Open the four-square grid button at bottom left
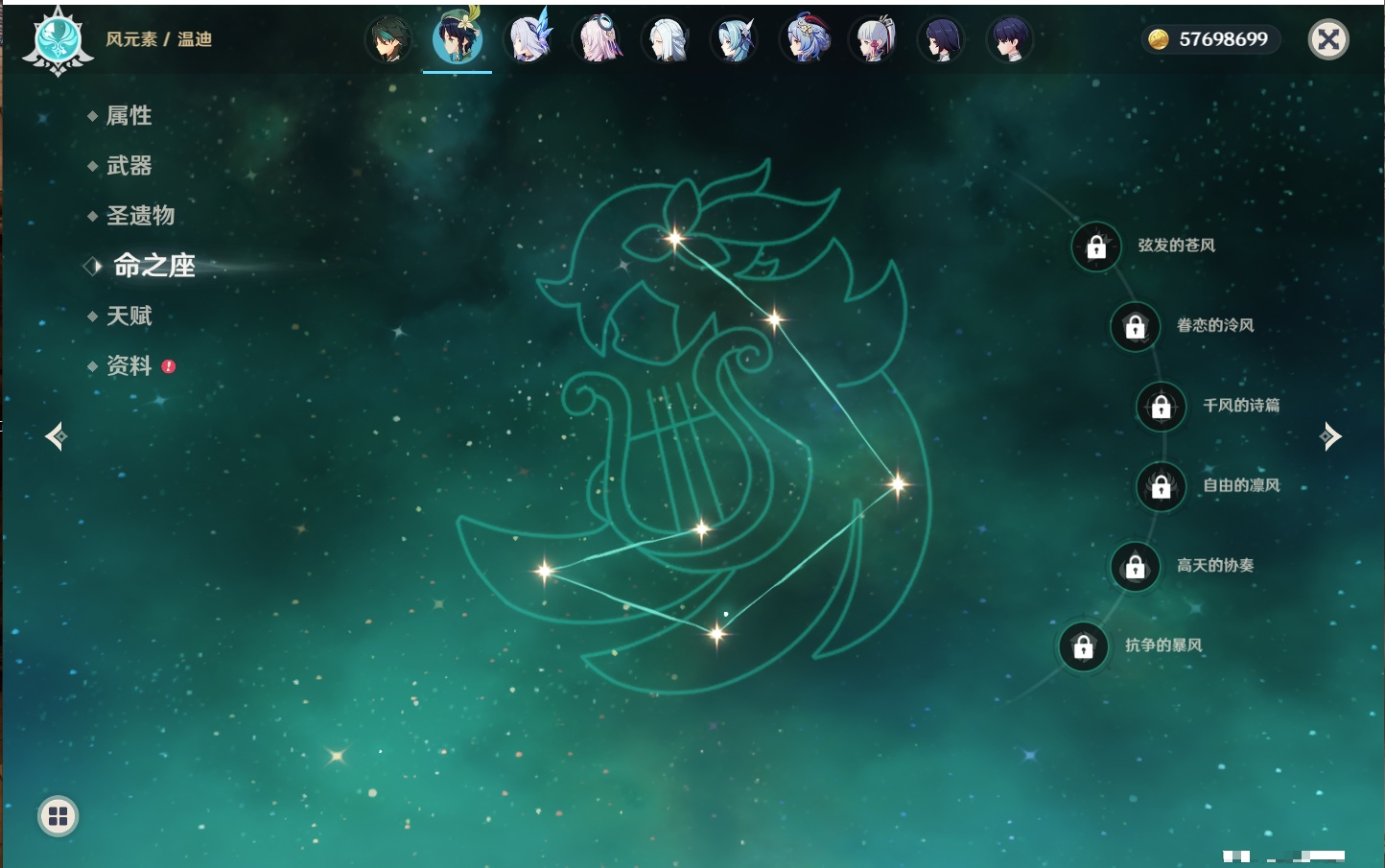Viewport: 1385px width, 868px height. click(58, 816)
